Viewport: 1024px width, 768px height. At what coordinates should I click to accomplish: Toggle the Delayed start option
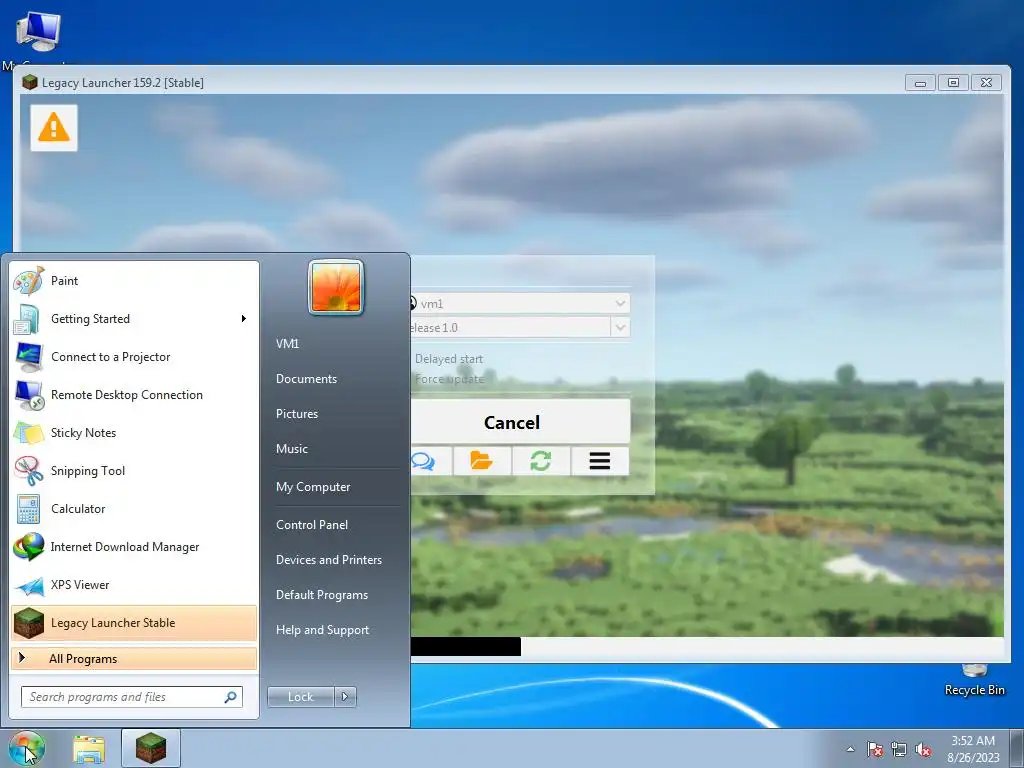point(447,359)
